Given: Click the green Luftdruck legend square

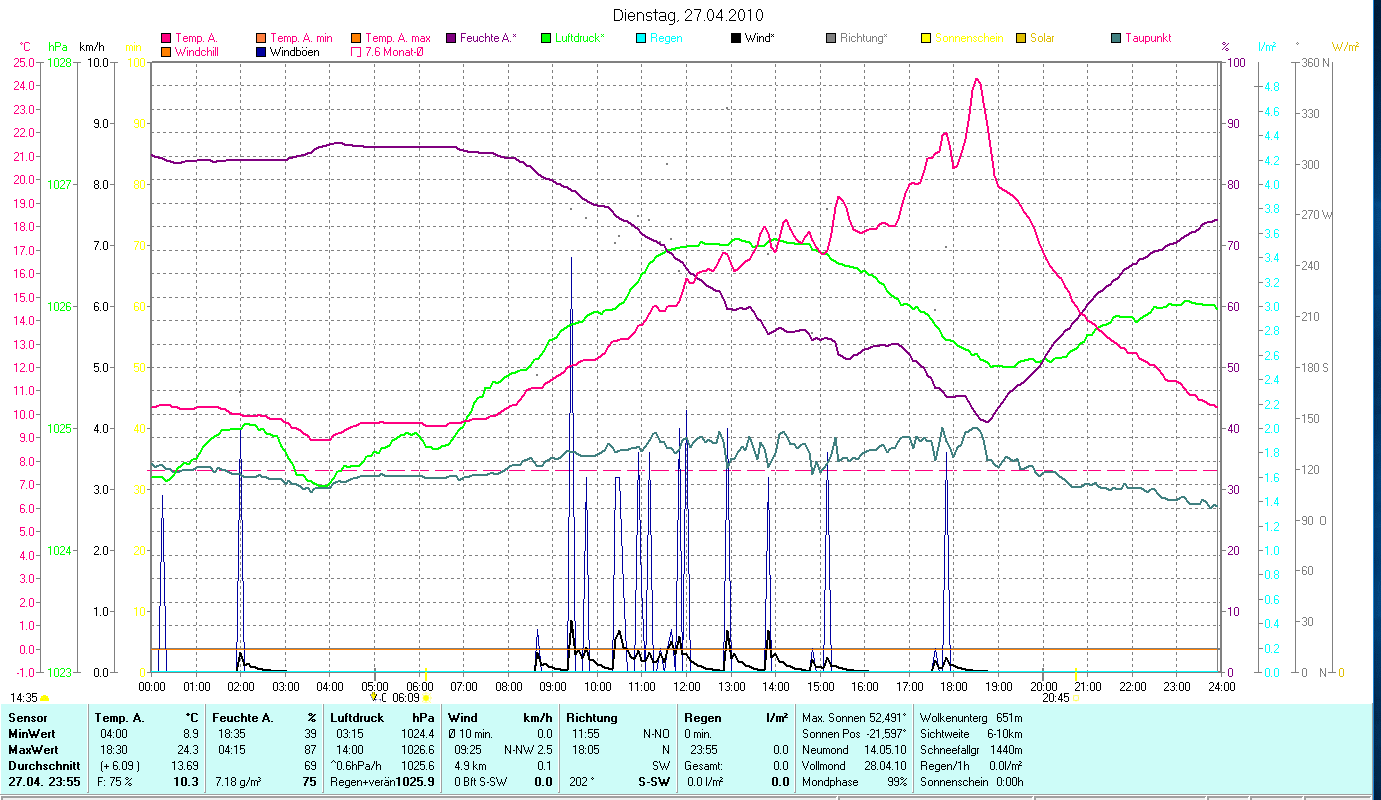Looking at the screenshot, I should click(546, 38).
